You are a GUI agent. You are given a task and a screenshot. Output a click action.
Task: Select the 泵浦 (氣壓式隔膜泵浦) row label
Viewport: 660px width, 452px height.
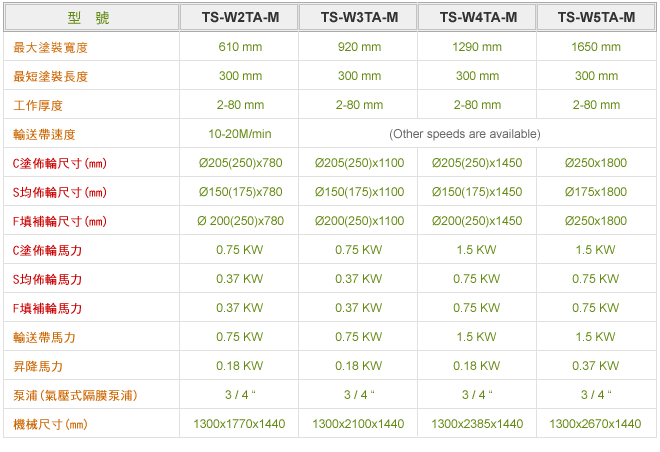pos(75,396)
